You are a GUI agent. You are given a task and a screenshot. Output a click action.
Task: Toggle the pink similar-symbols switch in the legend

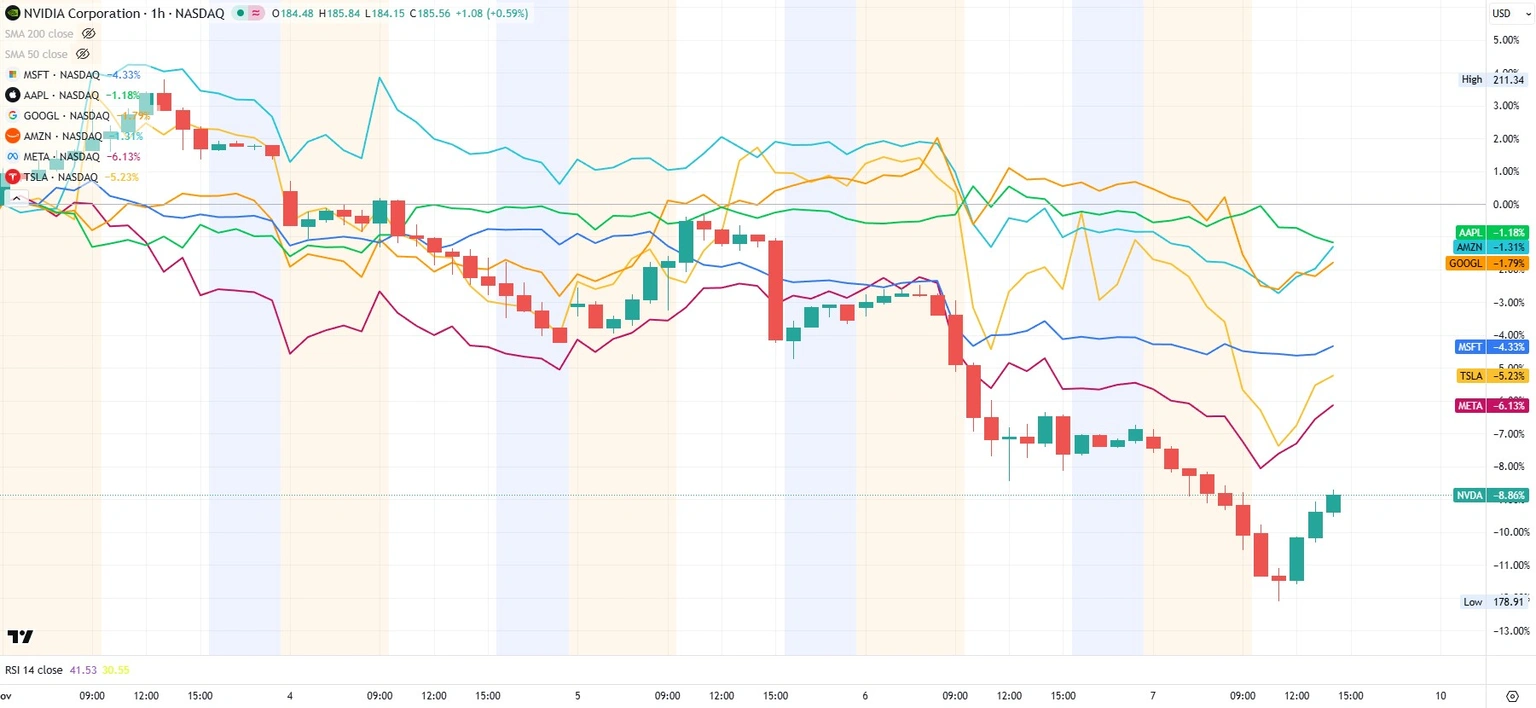257,13
